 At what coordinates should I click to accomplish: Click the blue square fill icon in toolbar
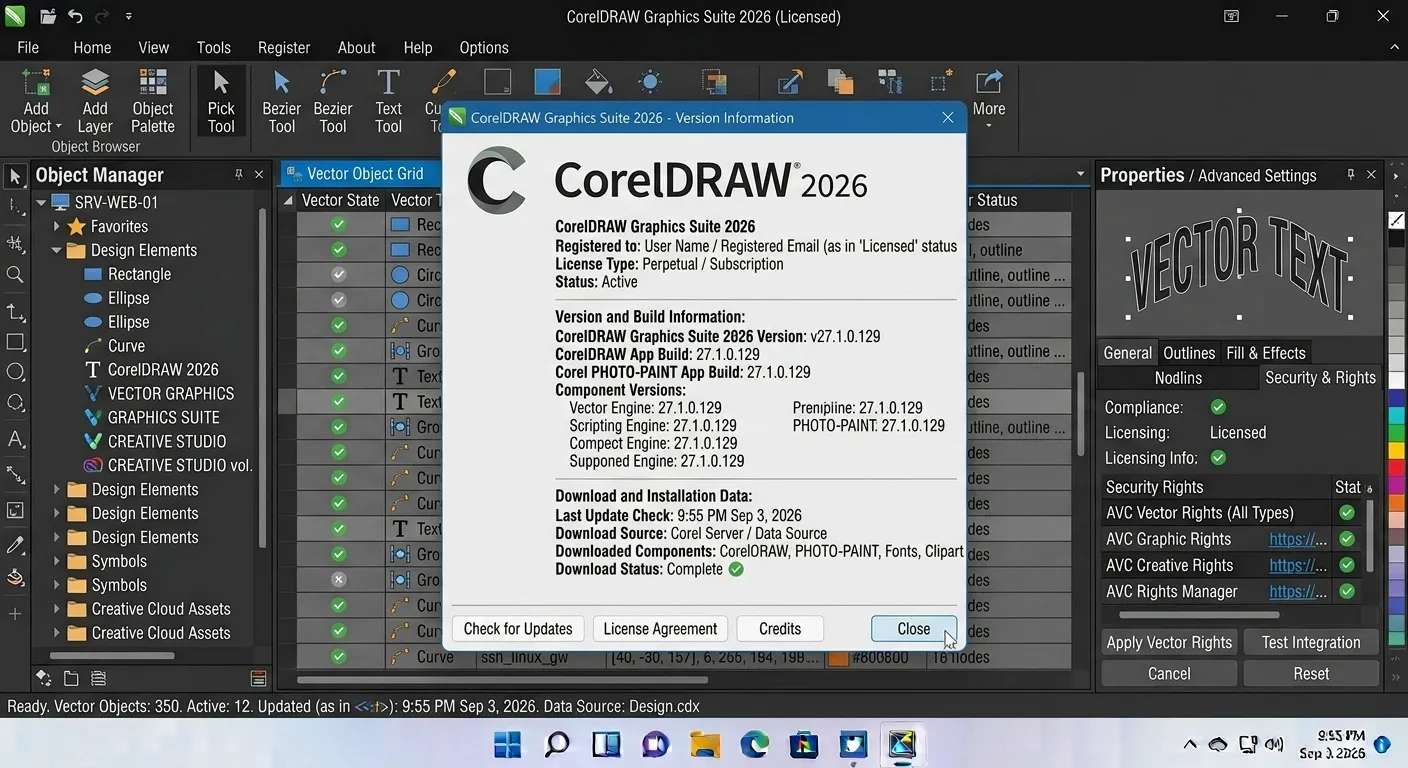[547, 82]
